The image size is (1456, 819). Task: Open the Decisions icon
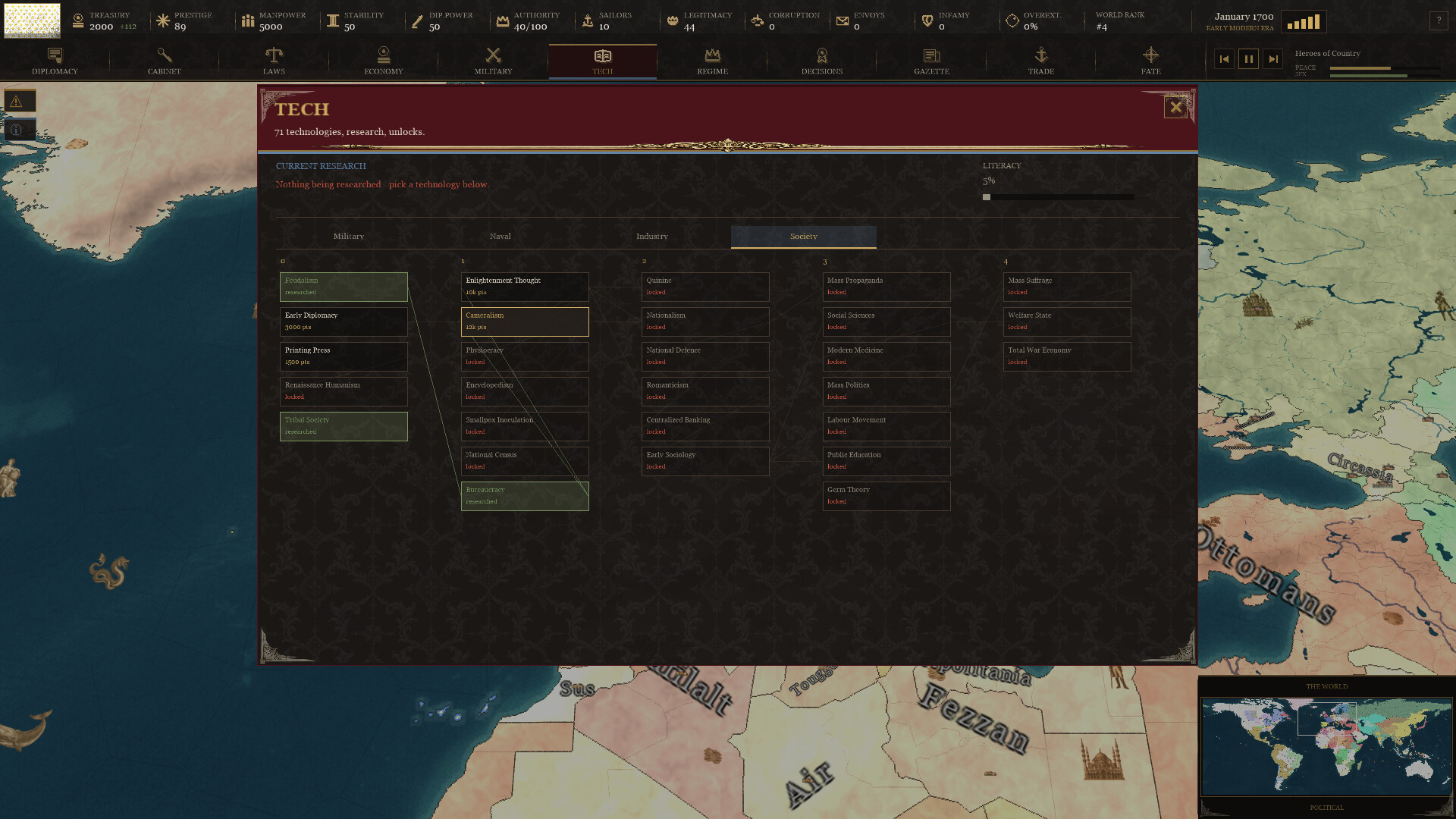point(822,55)
